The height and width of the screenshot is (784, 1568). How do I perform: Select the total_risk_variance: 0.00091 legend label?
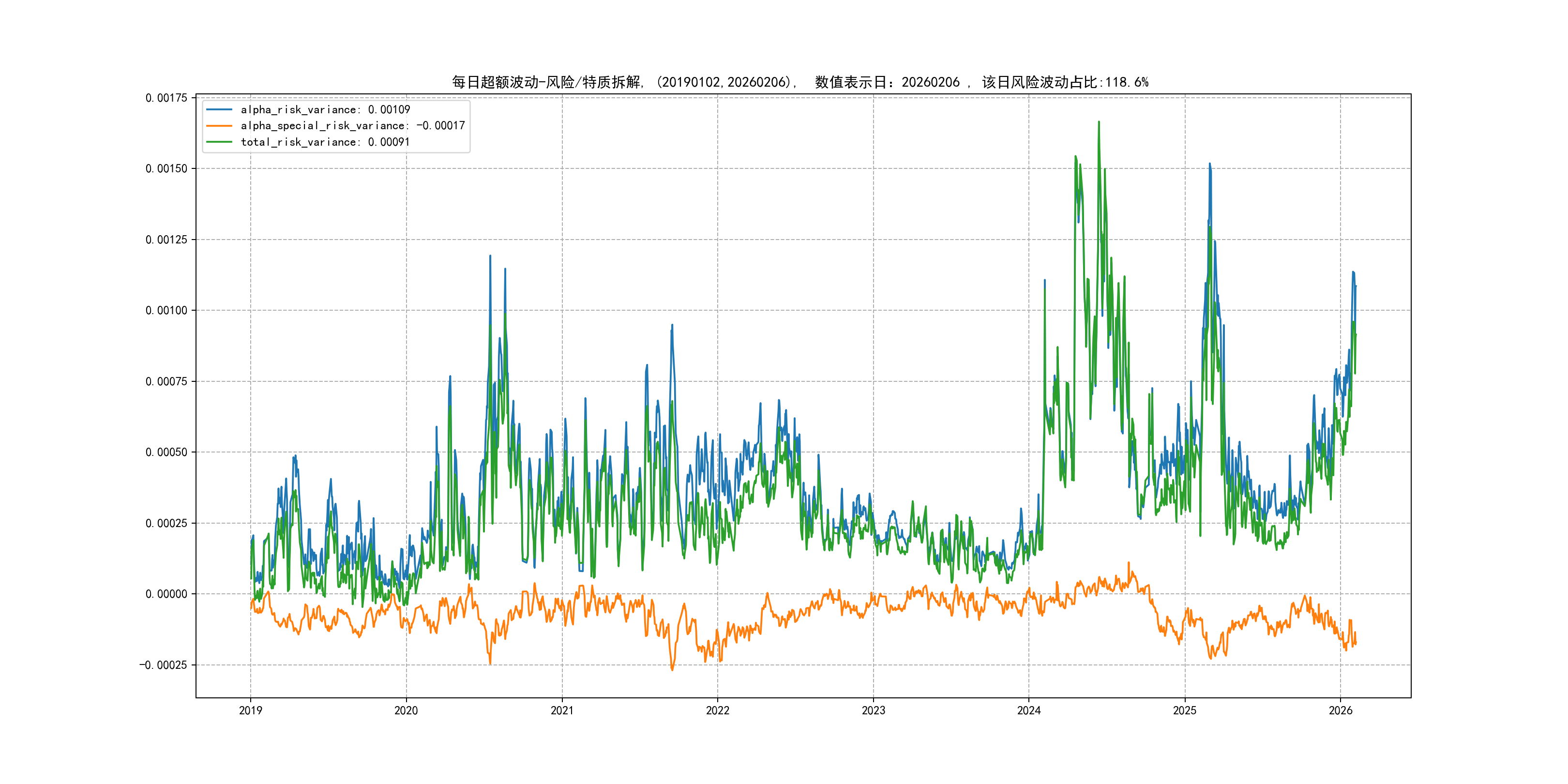coord(325,142)
